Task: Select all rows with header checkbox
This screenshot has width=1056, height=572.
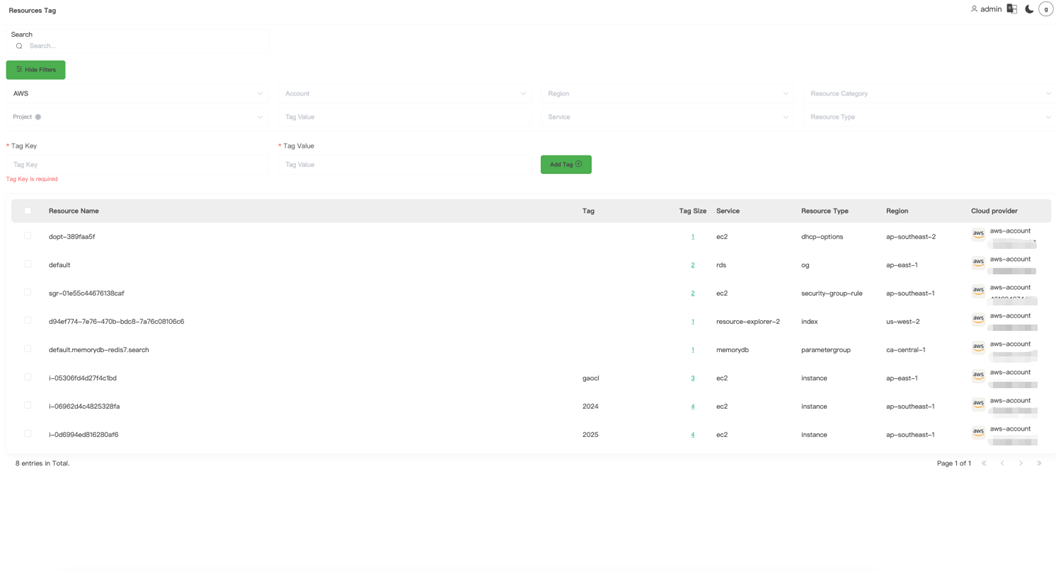Action: pyautogui.click(x=28, y=211)
